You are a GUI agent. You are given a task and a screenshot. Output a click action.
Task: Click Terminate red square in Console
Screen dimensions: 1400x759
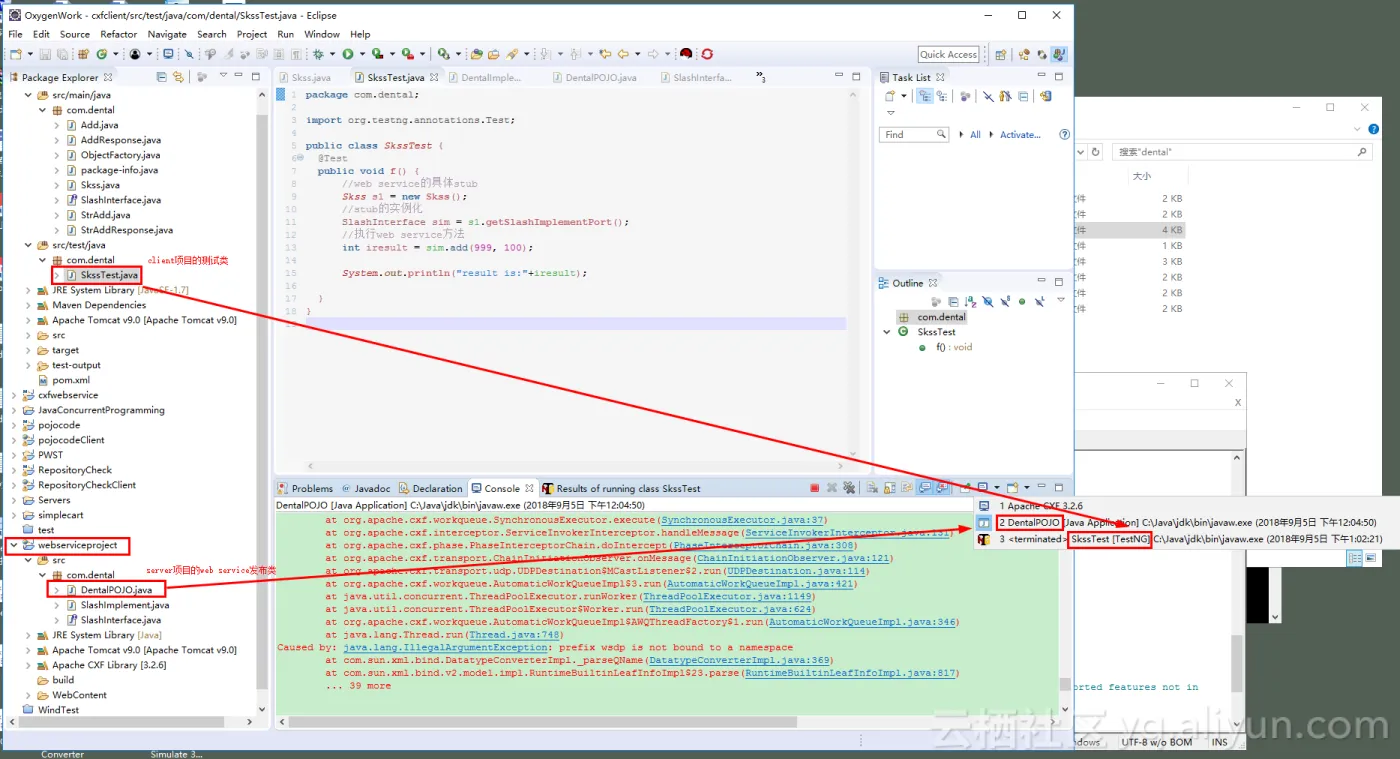point(815,488)
